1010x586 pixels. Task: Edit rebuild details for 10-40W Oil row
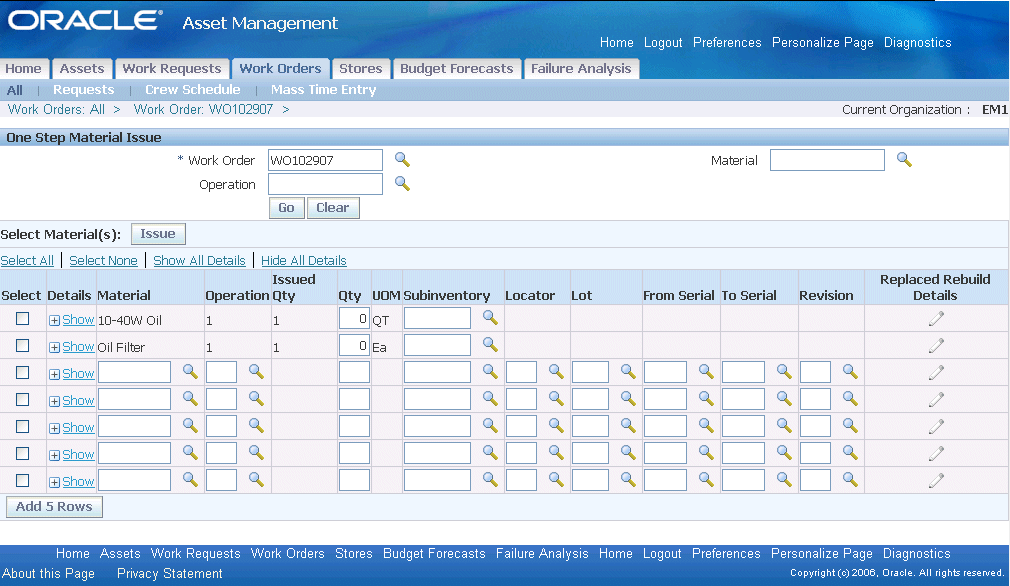[x=936, y=318]
